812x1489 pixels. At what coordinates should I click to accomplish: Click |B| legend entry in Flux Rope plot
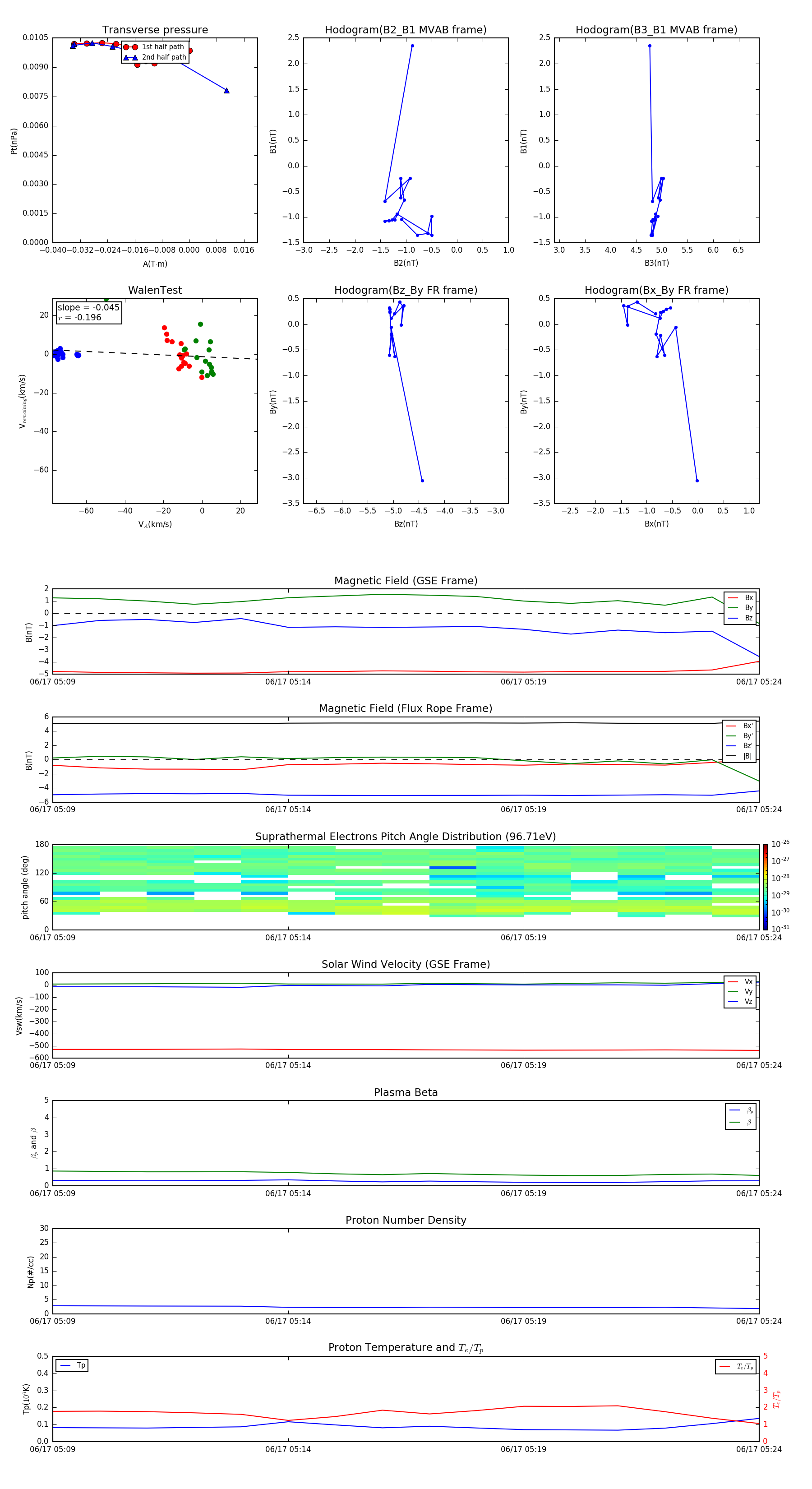click(739, 756)
